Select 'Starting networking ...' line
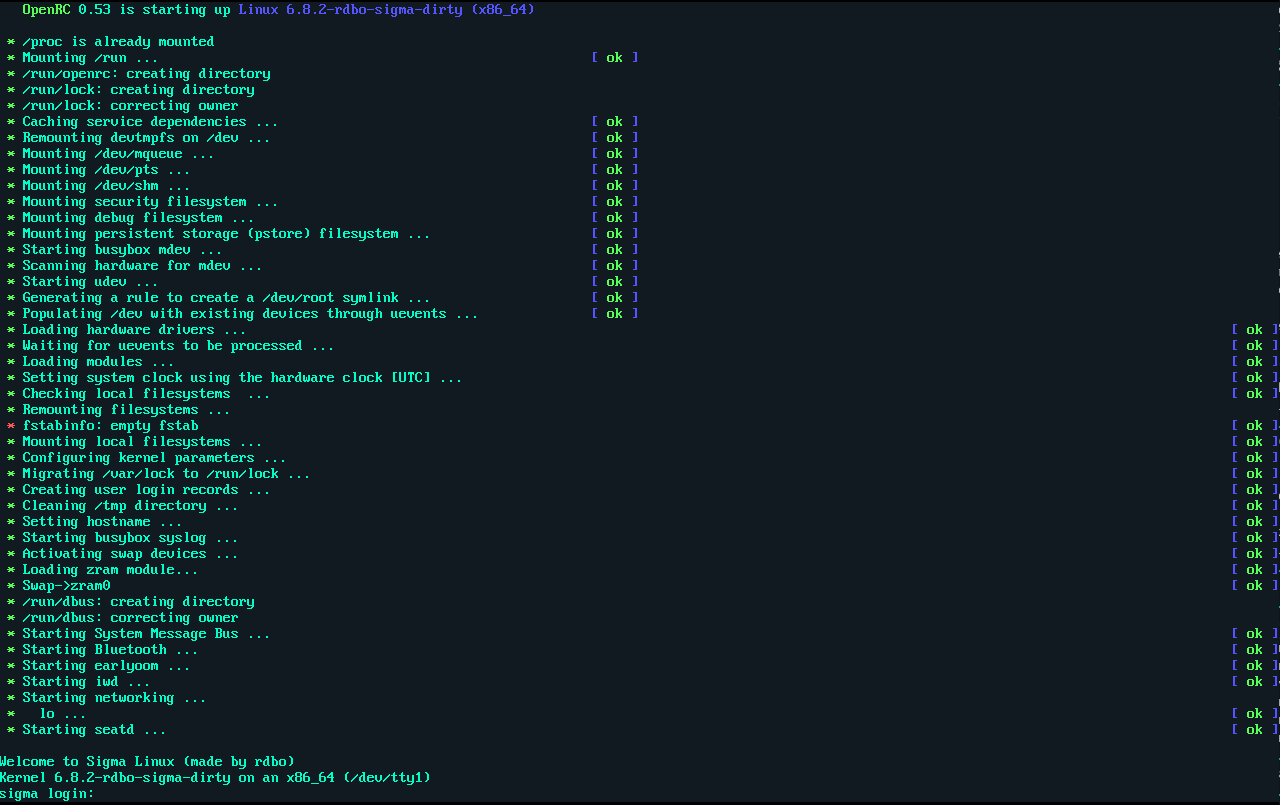The image size is (1280, 805). pyautogui.click(x=114, y=698)
